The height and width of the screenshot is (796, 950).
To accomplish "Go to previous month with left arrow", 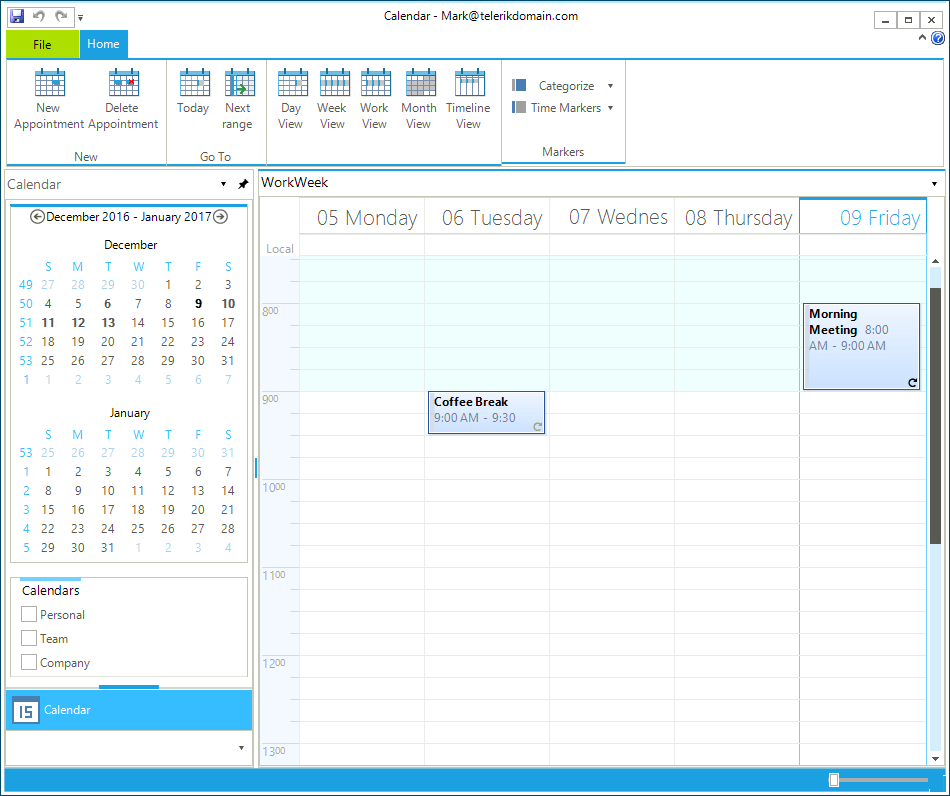I will [x=37, y=216].
